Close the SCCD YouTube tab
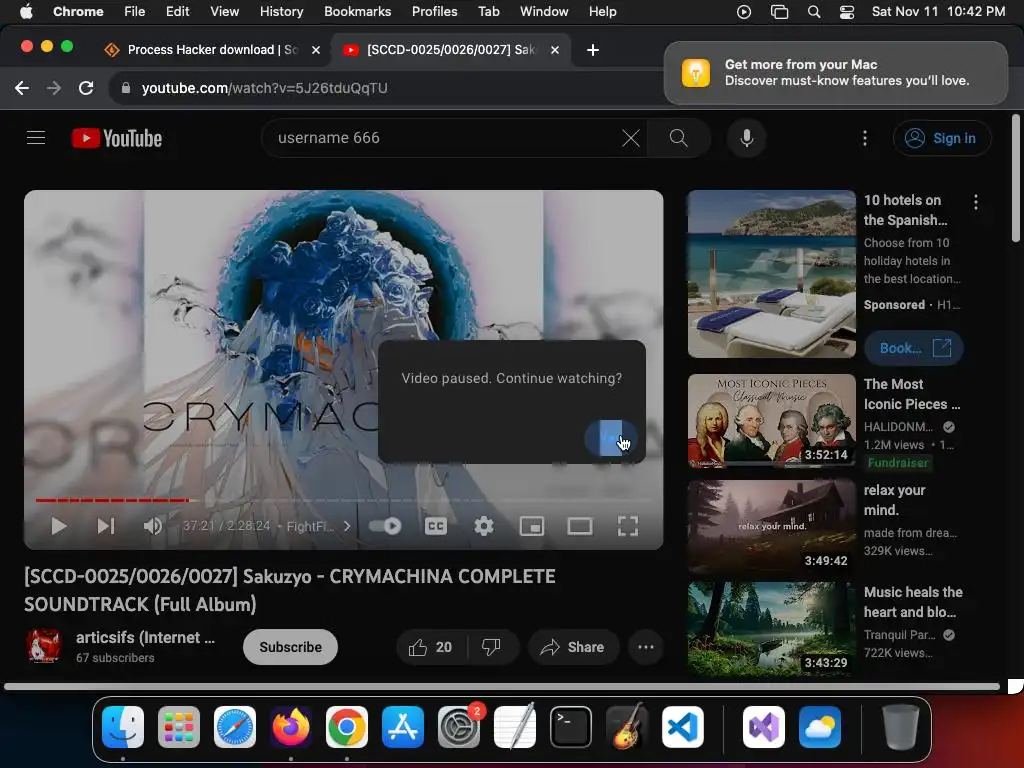Image resolution: width=1024 pixels, height=768 pixels. 555,50
